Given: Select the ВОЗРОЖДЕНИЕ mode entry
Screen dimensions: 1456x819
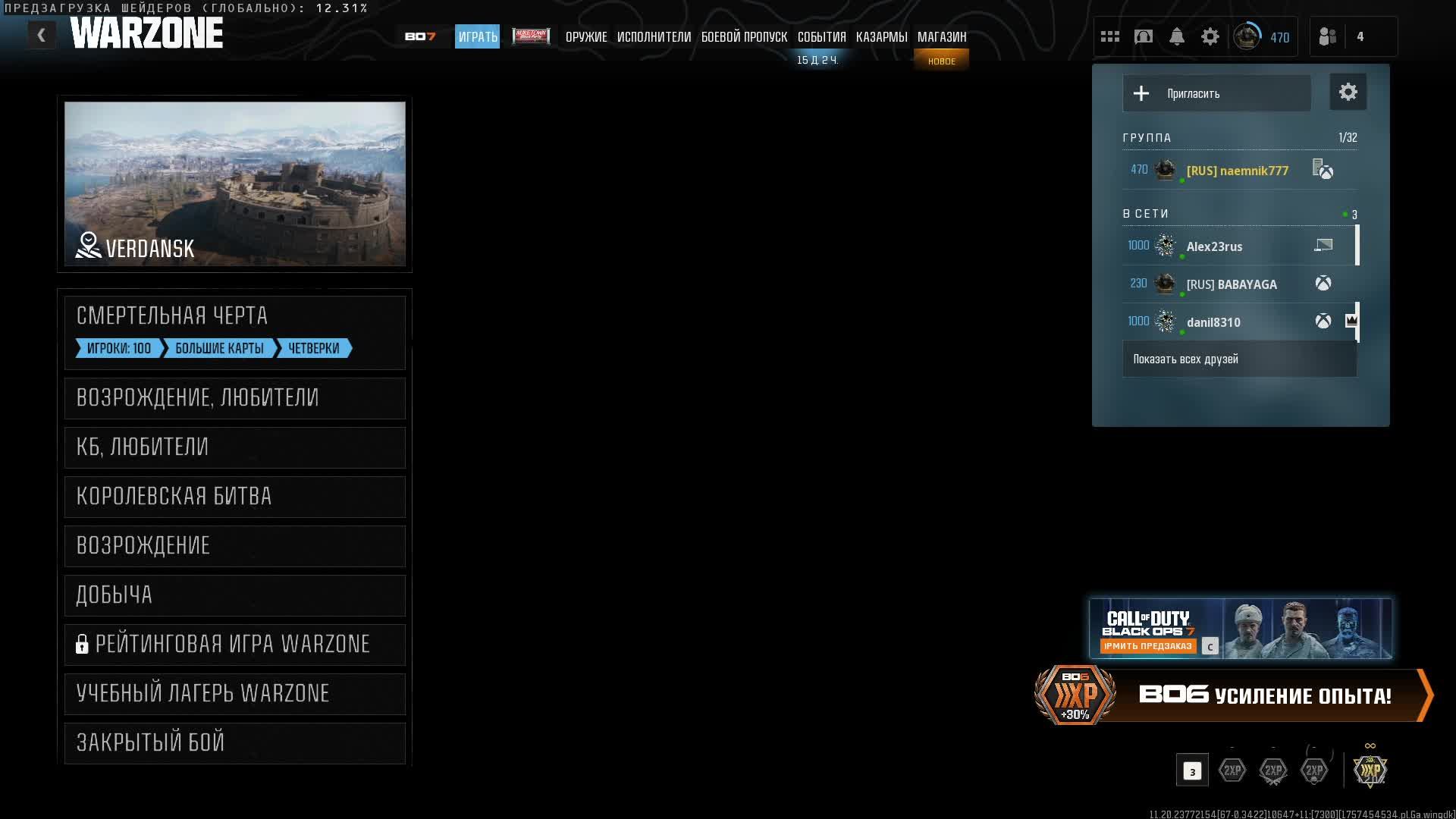Looking at the screenshot, I should [x=235, y=546].
